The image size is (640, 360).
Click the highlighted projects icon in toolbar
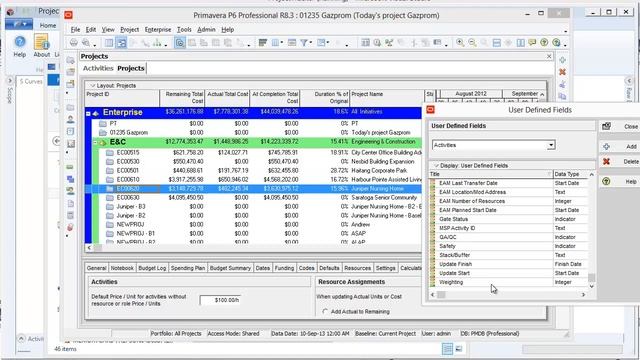pyautogui.click(x=180, y=42)
